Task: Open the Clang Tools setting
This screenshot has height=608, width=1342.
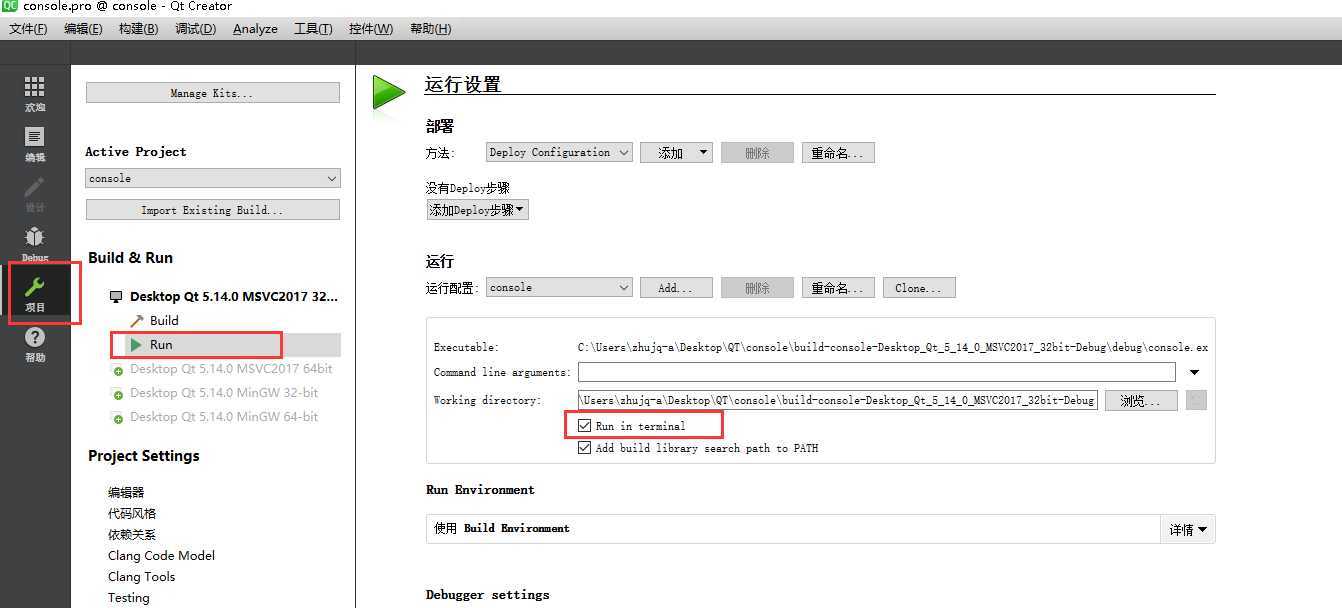Action: [x=141, y=576]
